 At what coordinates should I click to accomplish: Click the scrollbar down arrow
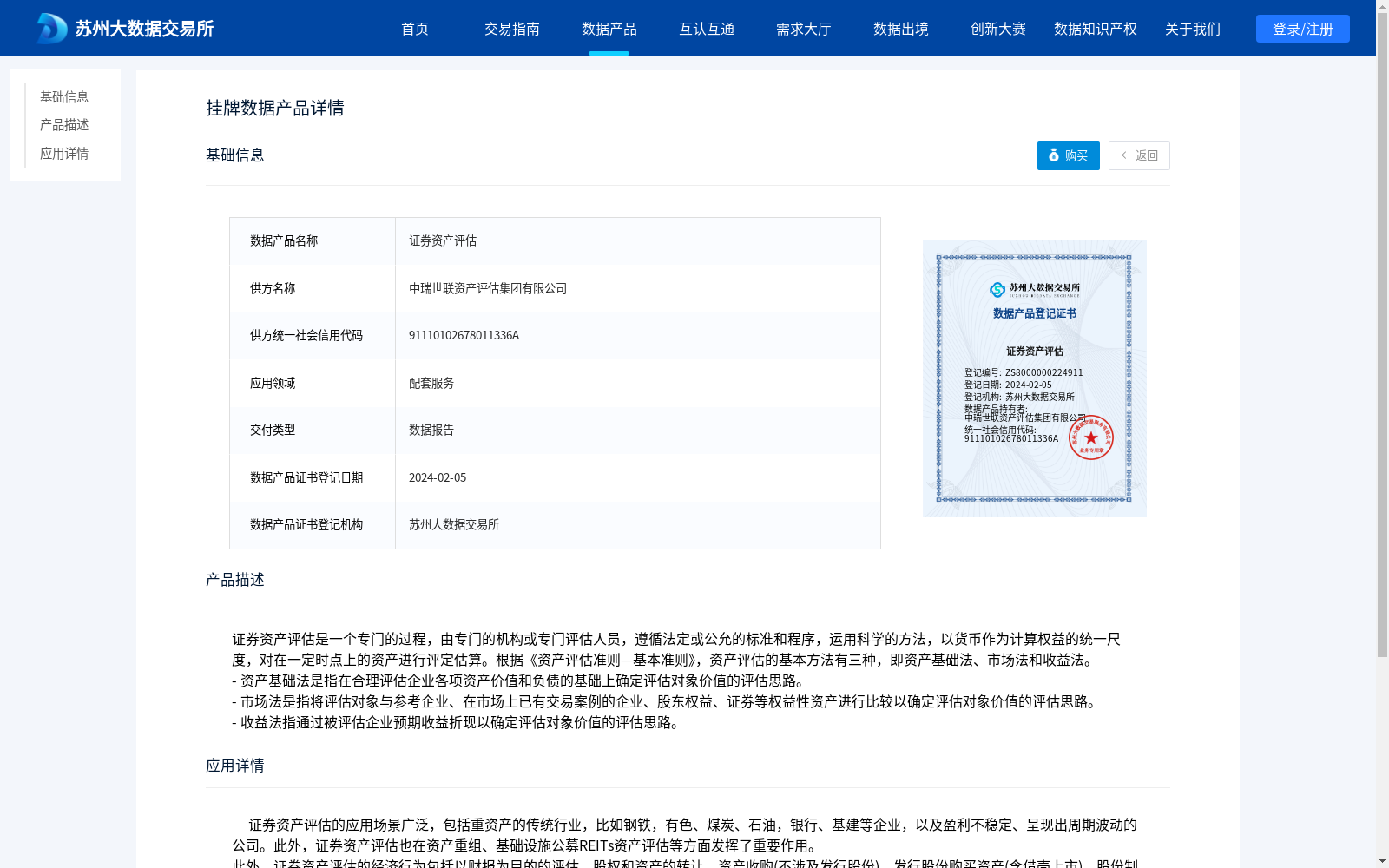tap(1382, 861)
